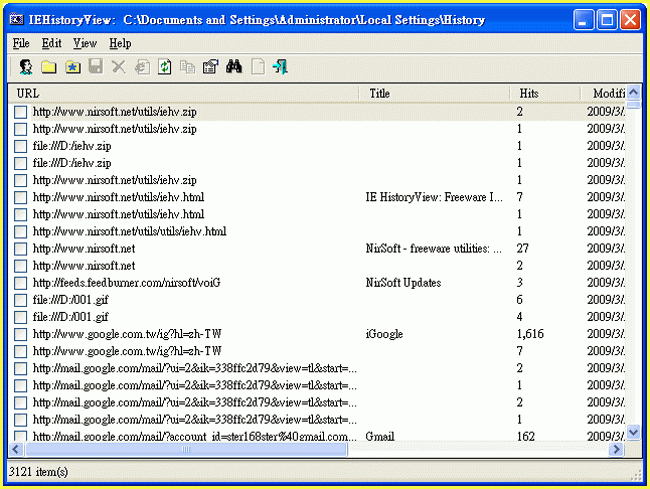The height and width of the screenshot is (489, 650).
Task: Open the View menu
Action: click(85, 43)
